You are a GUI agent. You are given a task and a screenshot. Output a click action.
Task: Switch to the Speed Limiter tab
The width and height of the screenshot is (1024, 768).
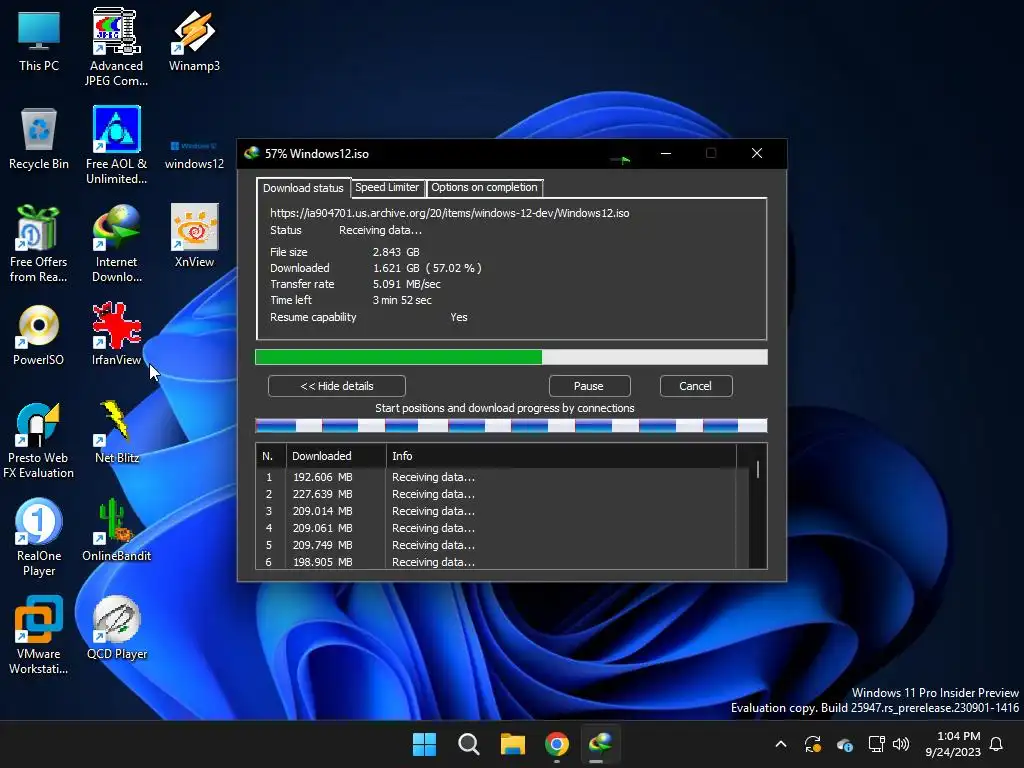coord(387,187)
